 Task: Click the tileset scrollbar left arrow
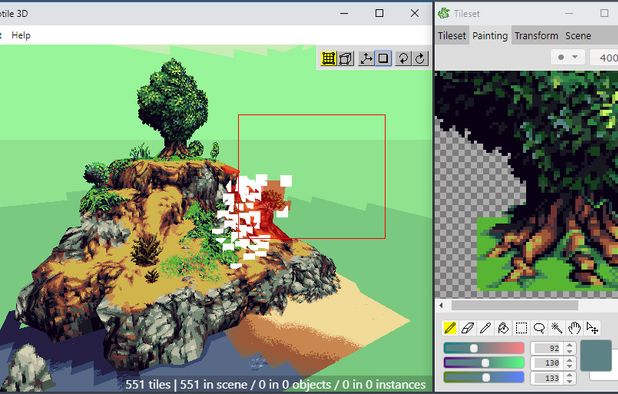click(x=441, y=305)
